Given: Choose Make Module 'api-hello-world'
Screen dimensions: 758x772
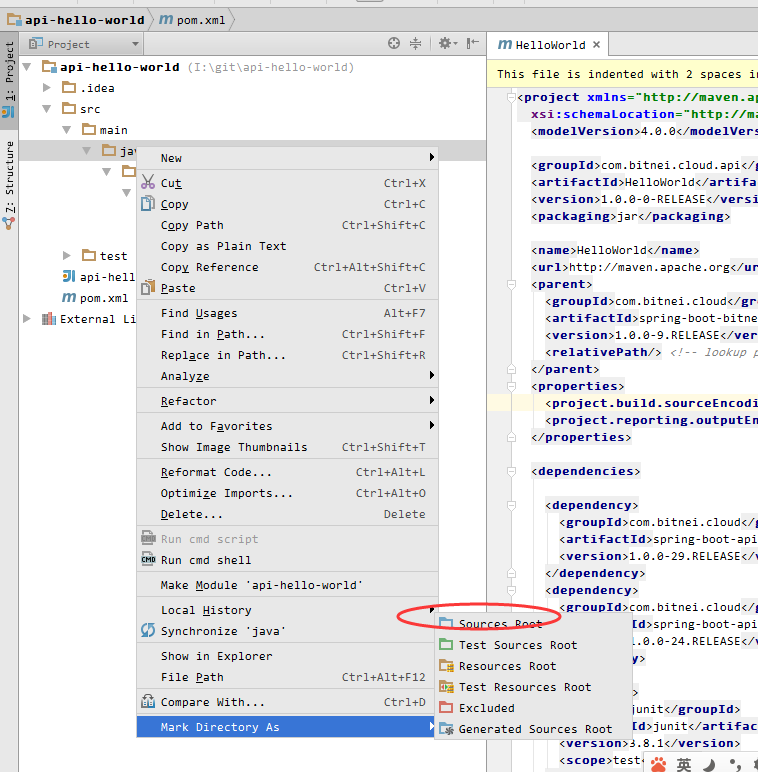Looking at the screenshot, I should pos(287,585).
